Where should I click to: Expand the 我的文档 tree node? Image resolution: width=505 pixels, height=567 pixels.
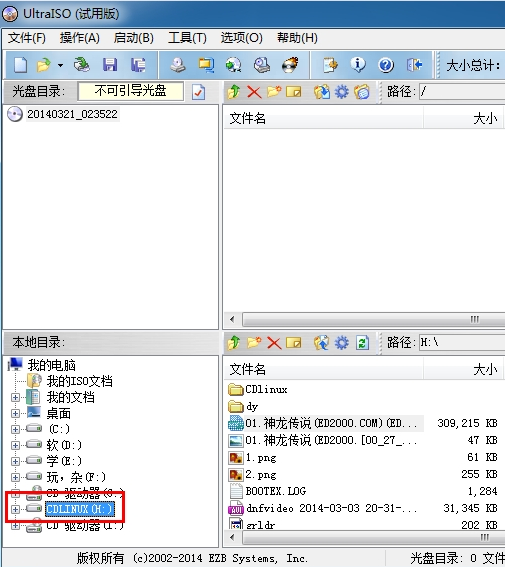(x=15, y=397)
